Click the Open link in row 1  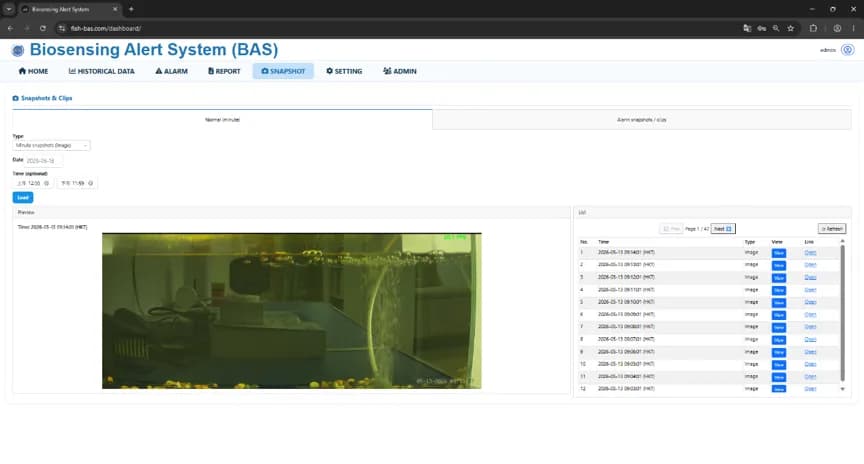coord(810,252)
